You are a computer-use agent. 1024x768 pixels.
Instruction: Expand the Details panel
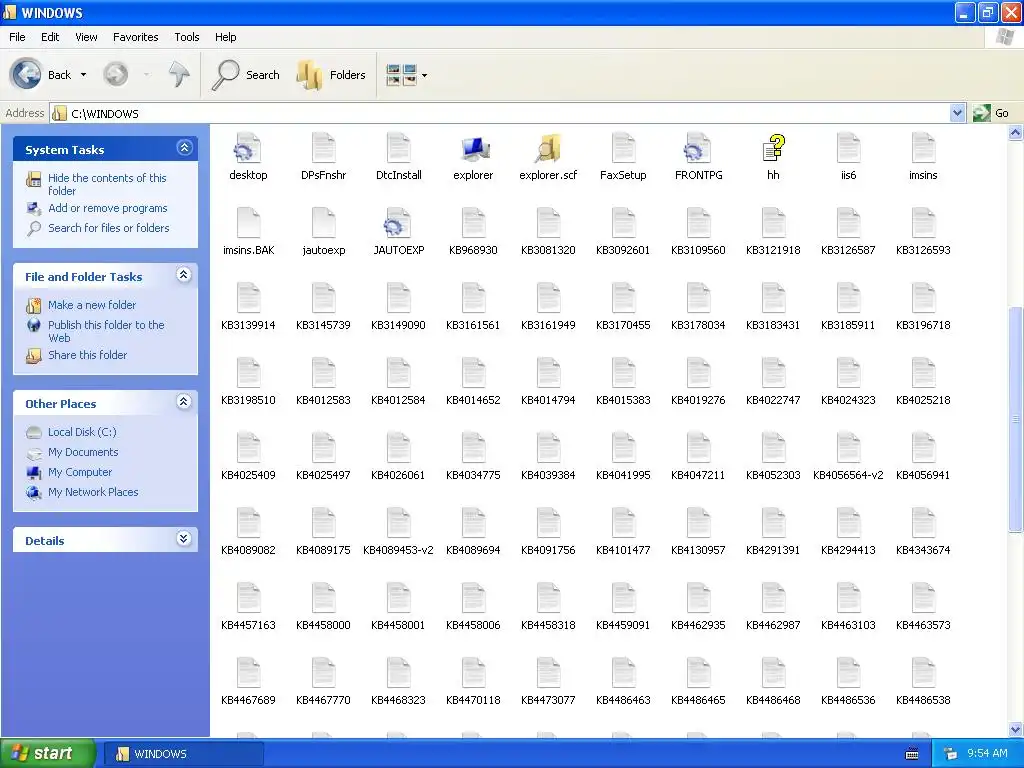(184, 539)
